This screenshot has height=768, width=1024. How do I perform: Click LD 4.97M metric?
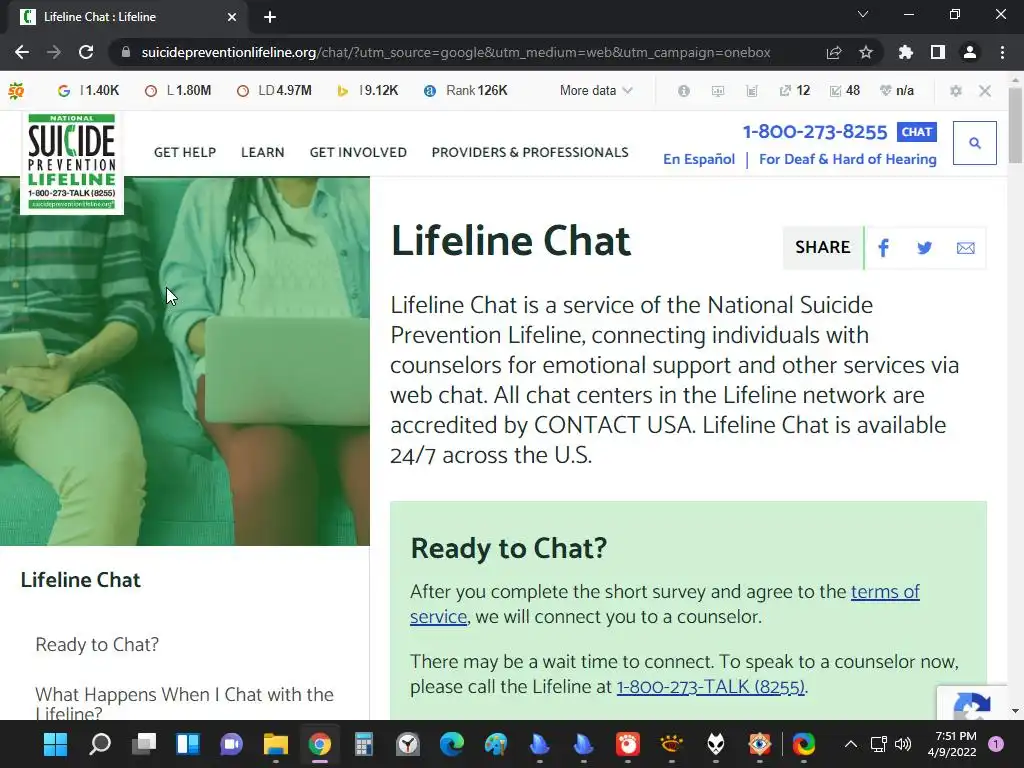point(274,91)
